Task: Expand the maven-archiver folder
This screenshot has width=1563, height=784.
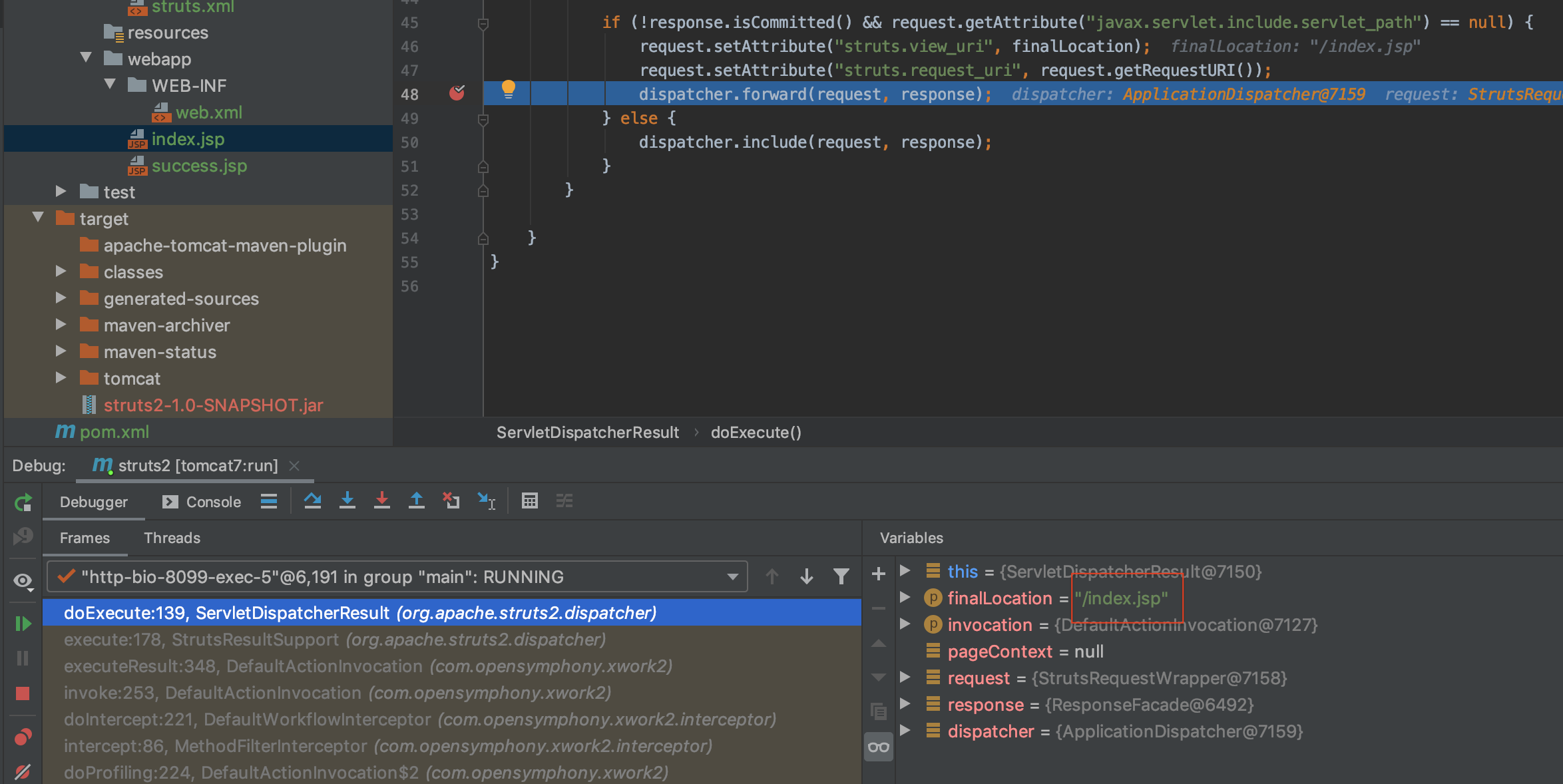Action: [61, 325]
